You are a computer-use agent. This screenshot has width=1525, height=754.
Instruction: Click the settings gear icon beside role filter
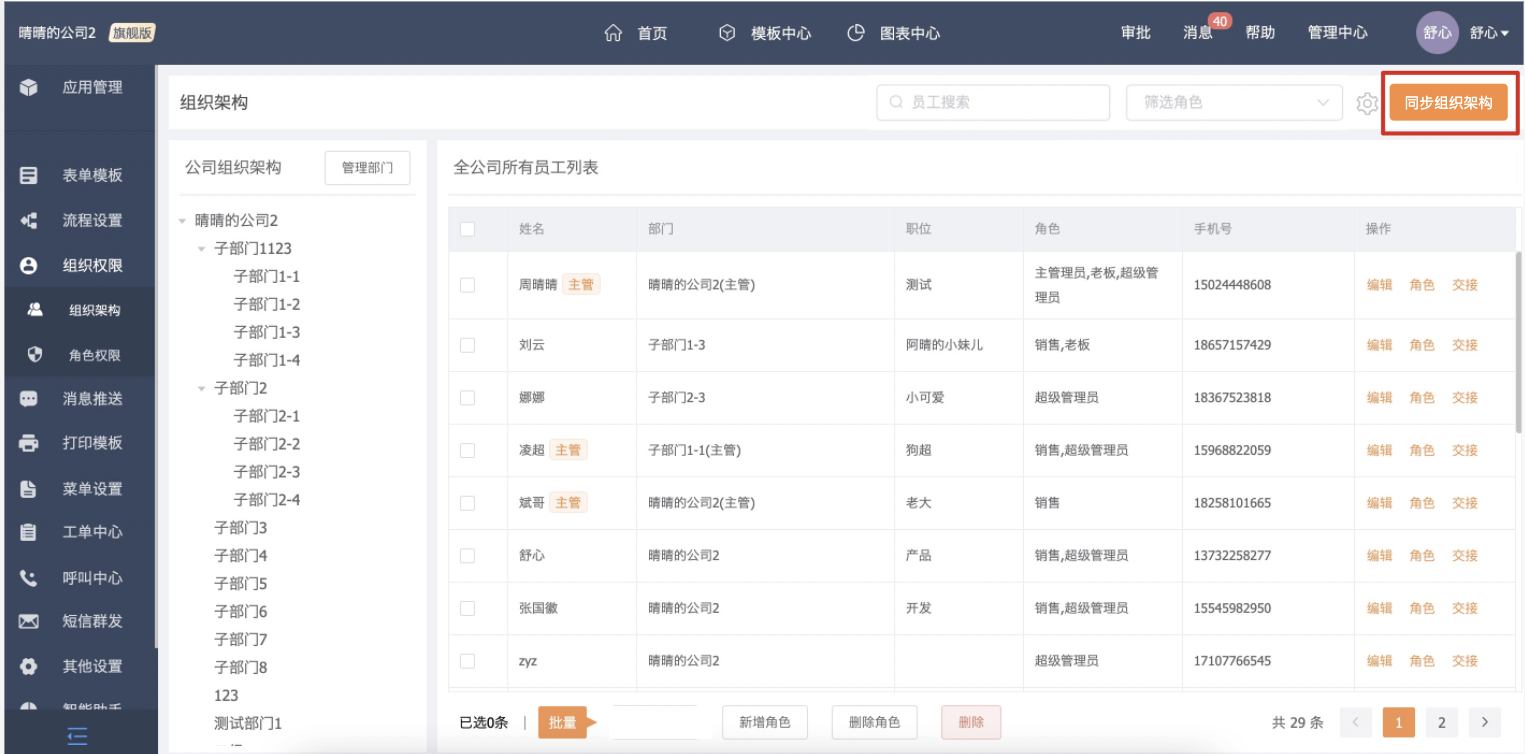[x=1366, y=103]
